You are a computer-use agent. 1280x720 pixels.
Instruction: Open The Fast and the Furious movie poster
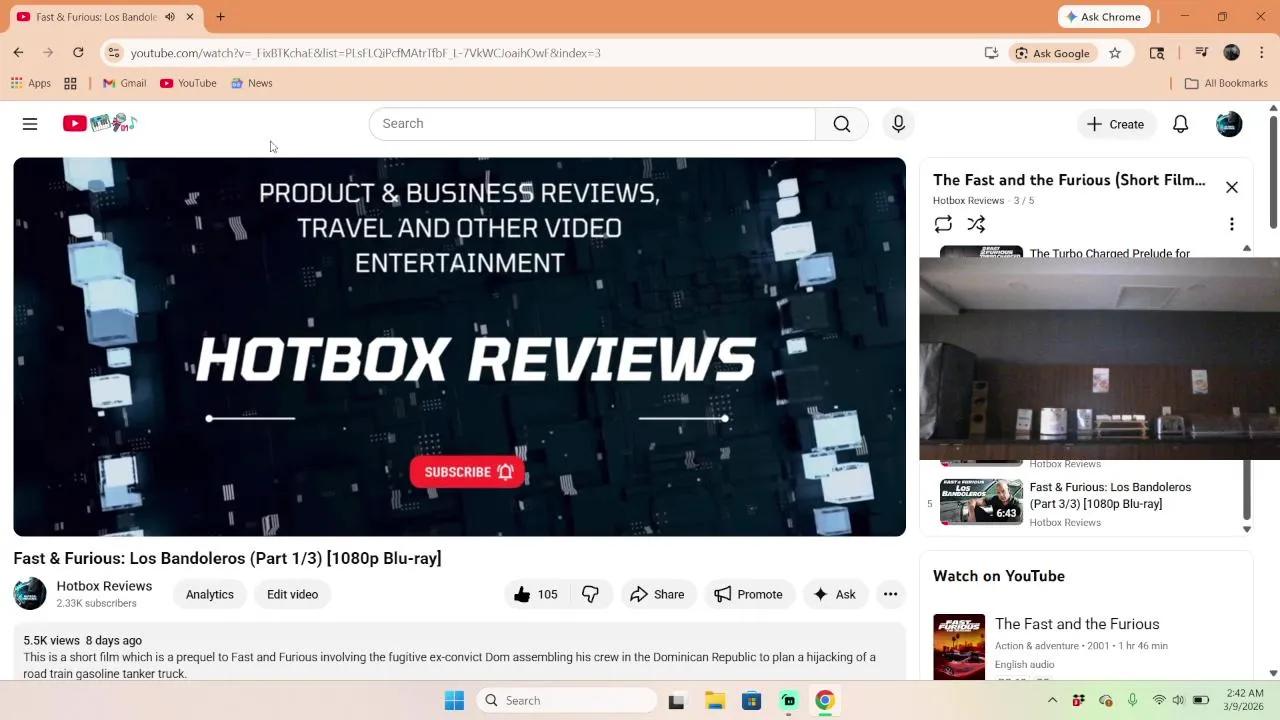pyautogui.click(x=959, y=647)
